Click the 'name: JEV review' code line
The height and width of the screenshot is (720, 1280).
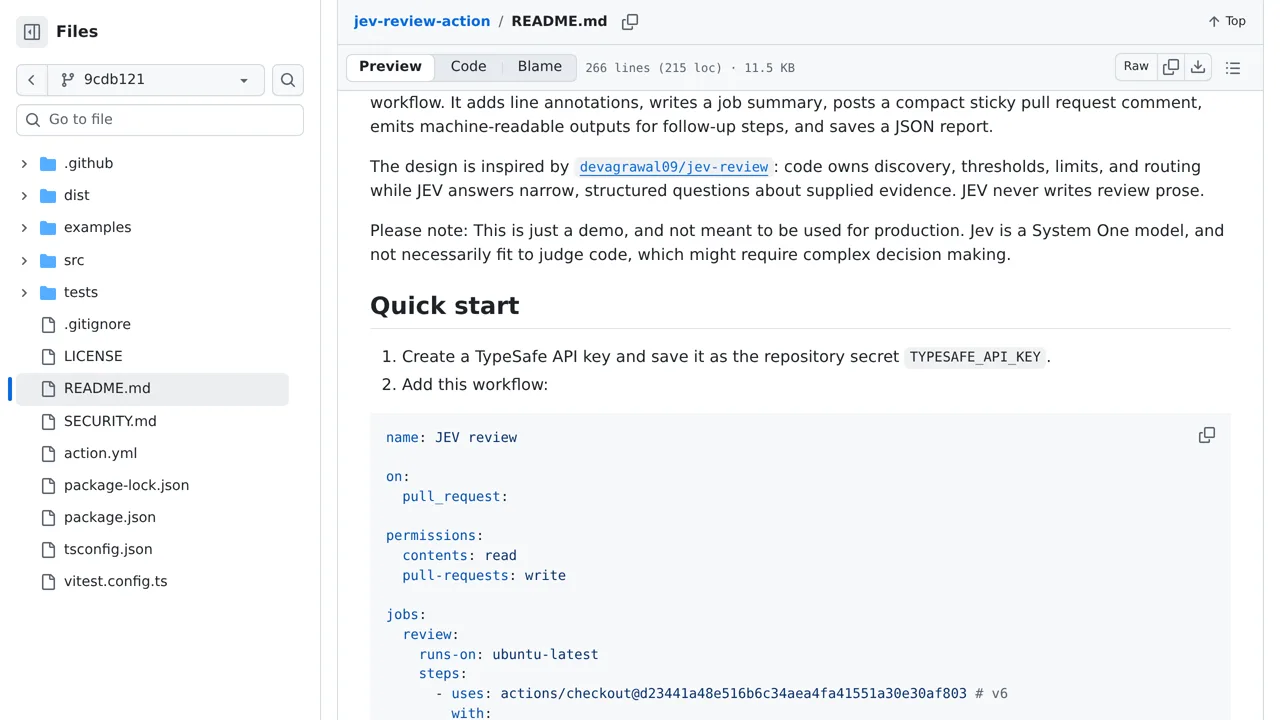click(451, 437)
